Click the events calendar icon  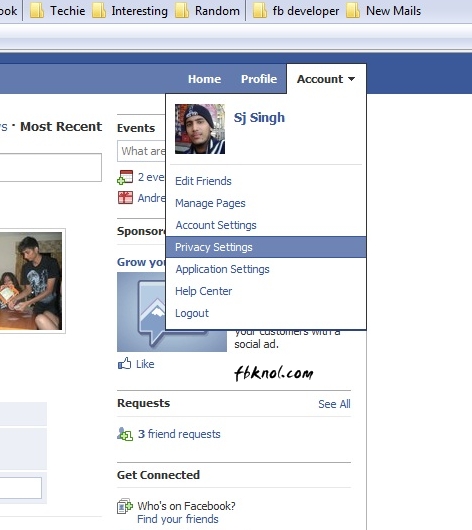click(125, 177)
